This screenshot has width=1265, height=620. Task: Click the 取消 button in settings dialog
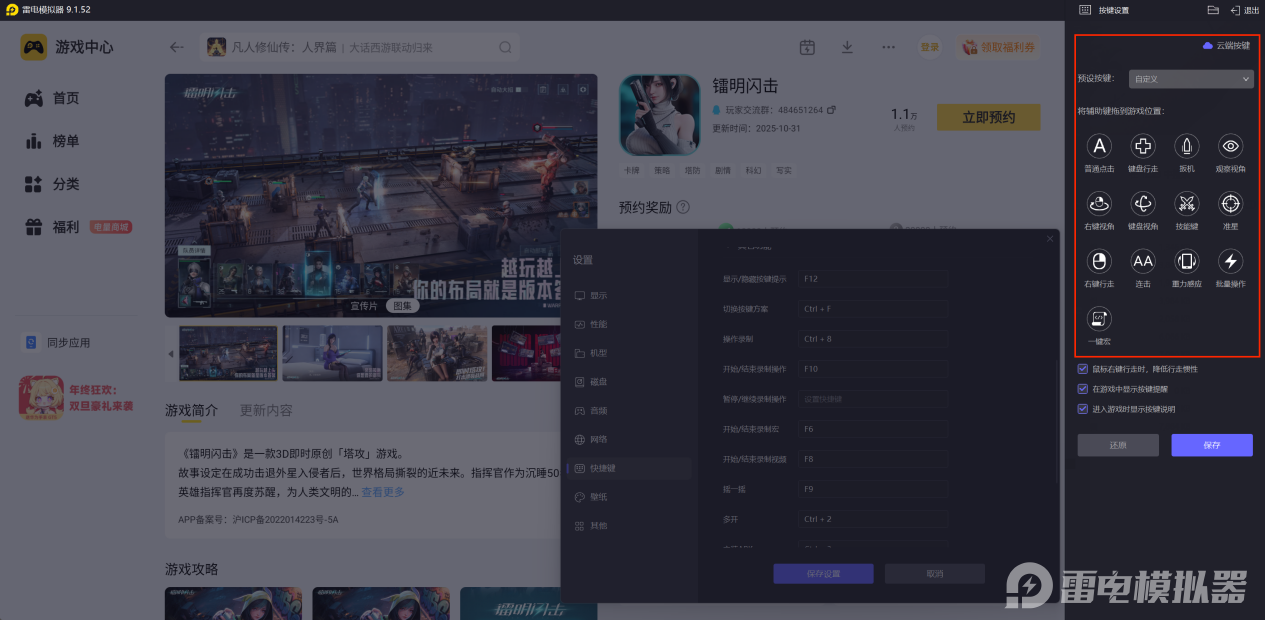935,574
